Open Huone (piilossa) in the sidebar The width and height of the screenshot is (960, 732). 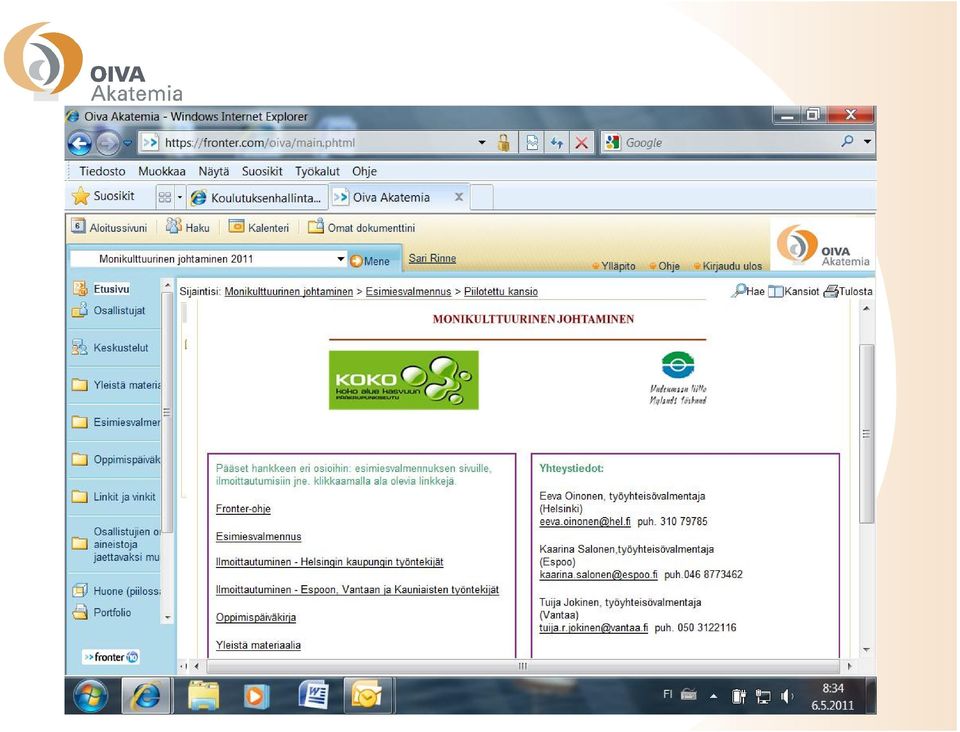click(x=116, y=591)
